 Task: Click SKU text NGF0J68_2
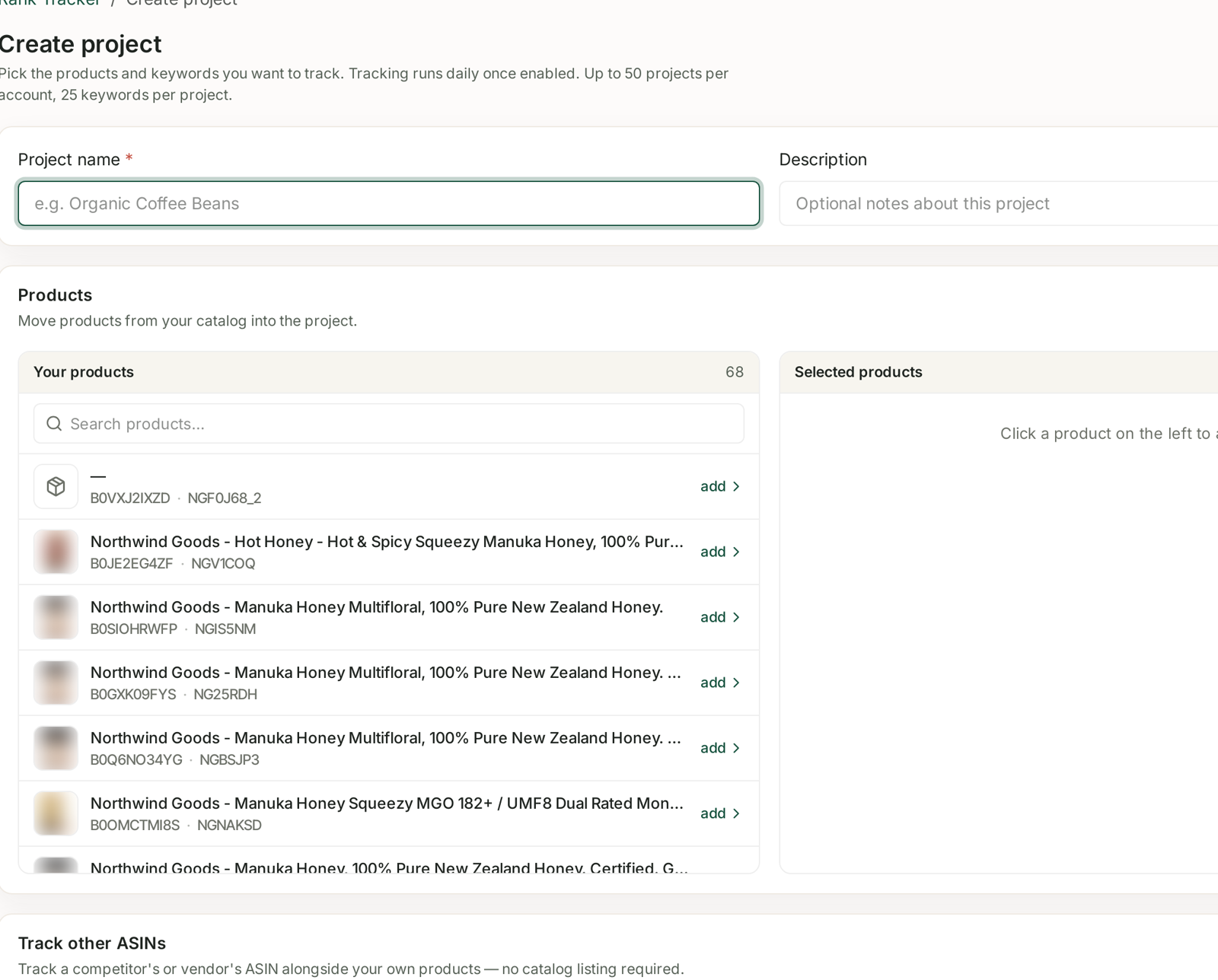[x=225, y=498]
